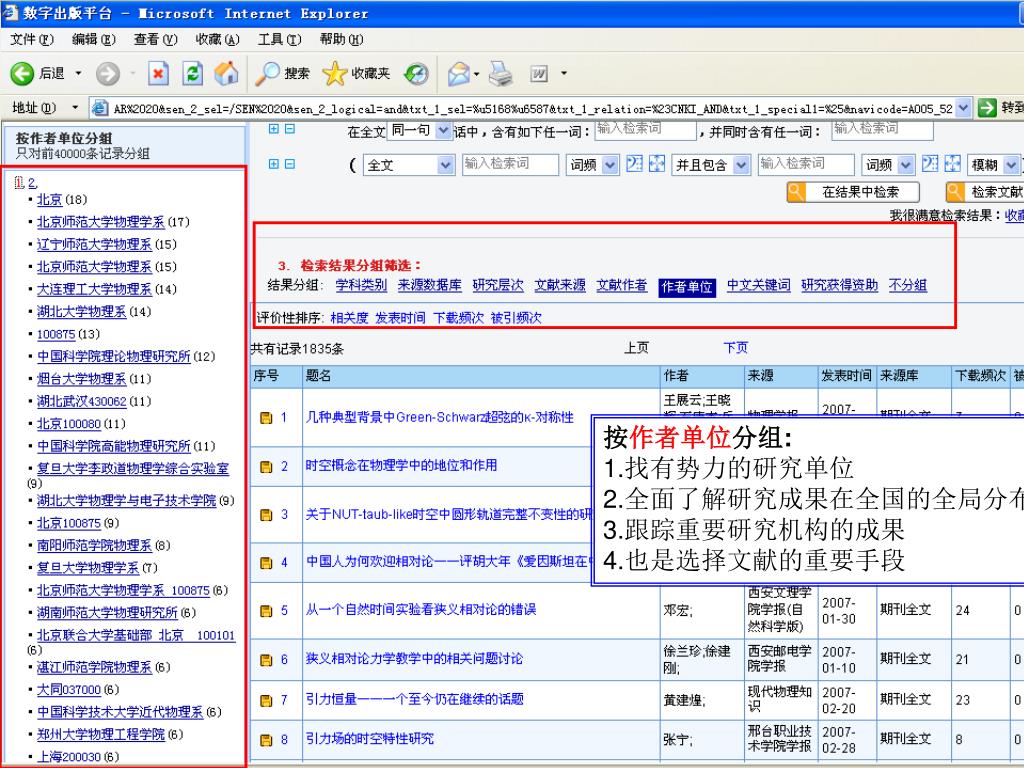1024x768 pixels.
Task: Filter by 中国科学院理论物理研究所
Action: click(x=114, y=357)
